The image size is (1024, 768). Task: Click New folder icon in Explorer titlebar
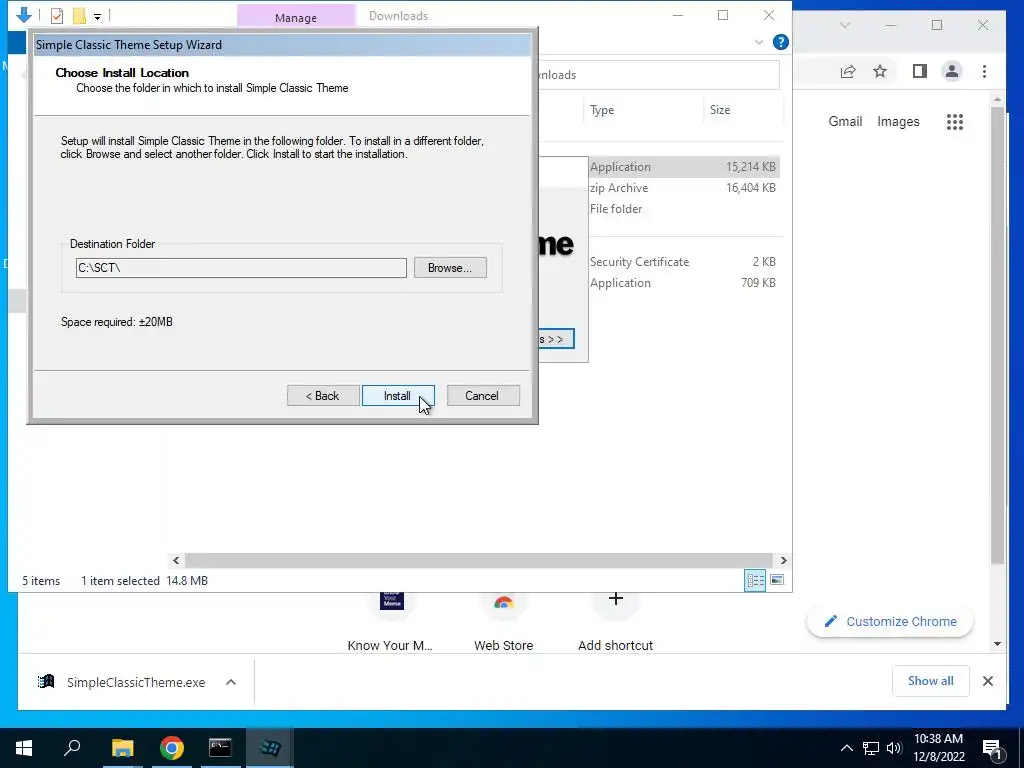(79, 15)
